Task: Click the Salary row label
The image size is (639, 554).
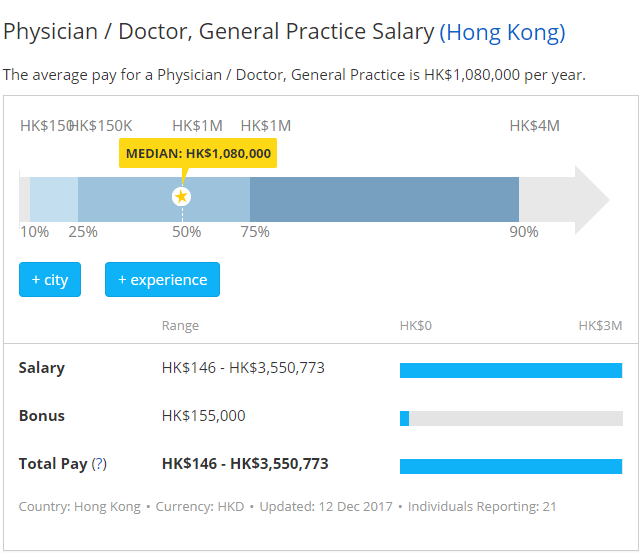Action: [x=42, y=368]
